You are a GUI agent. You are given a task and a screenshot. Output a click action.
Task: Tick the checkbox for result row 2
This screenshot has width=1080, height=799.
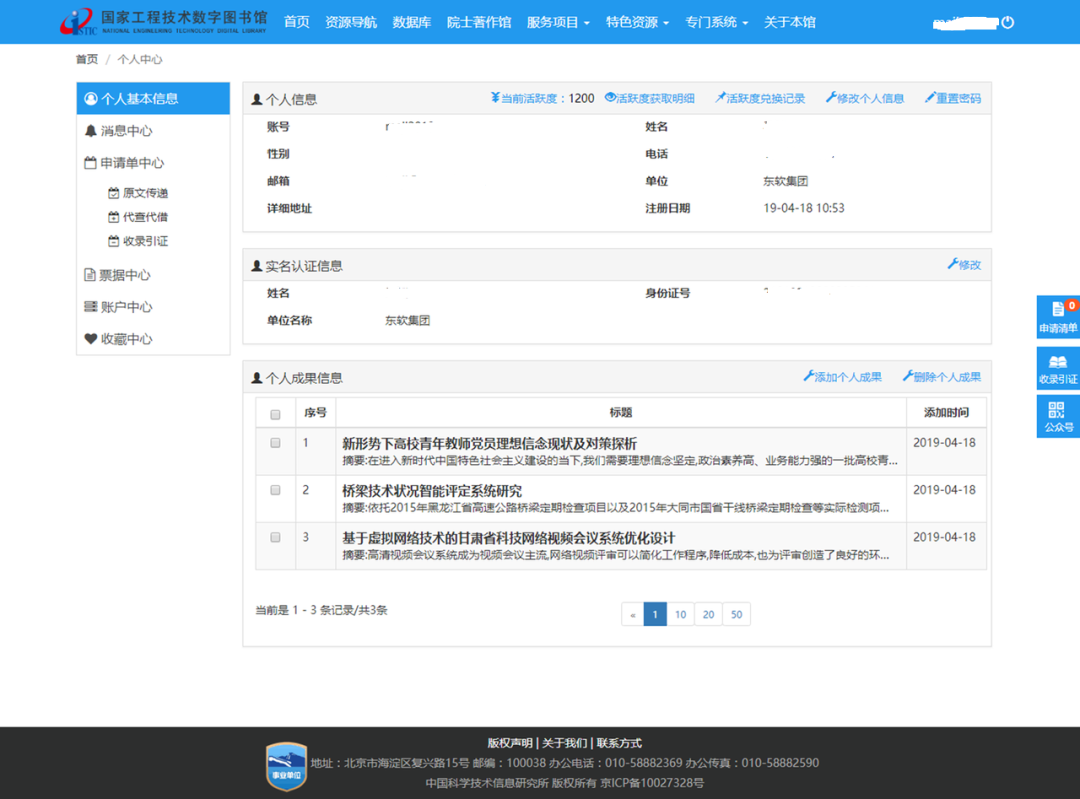(x=276, y=490)
